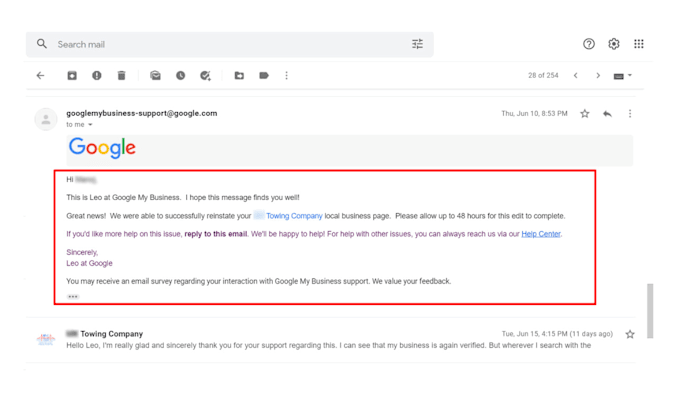The width and height of the screenshot is (680, 409).
Task: Open Move to folder menu
Action: point(239,75)
